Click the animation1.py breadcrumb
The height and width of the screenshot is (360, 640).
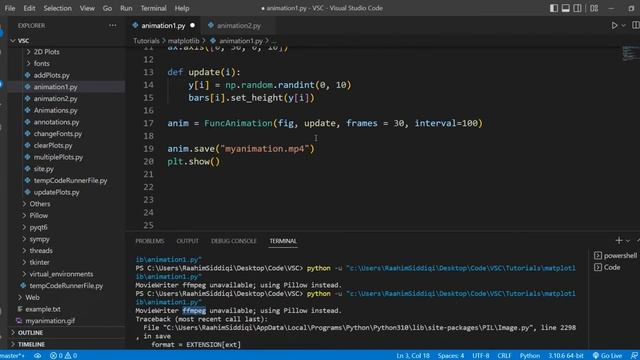click(x=241, y=41)
